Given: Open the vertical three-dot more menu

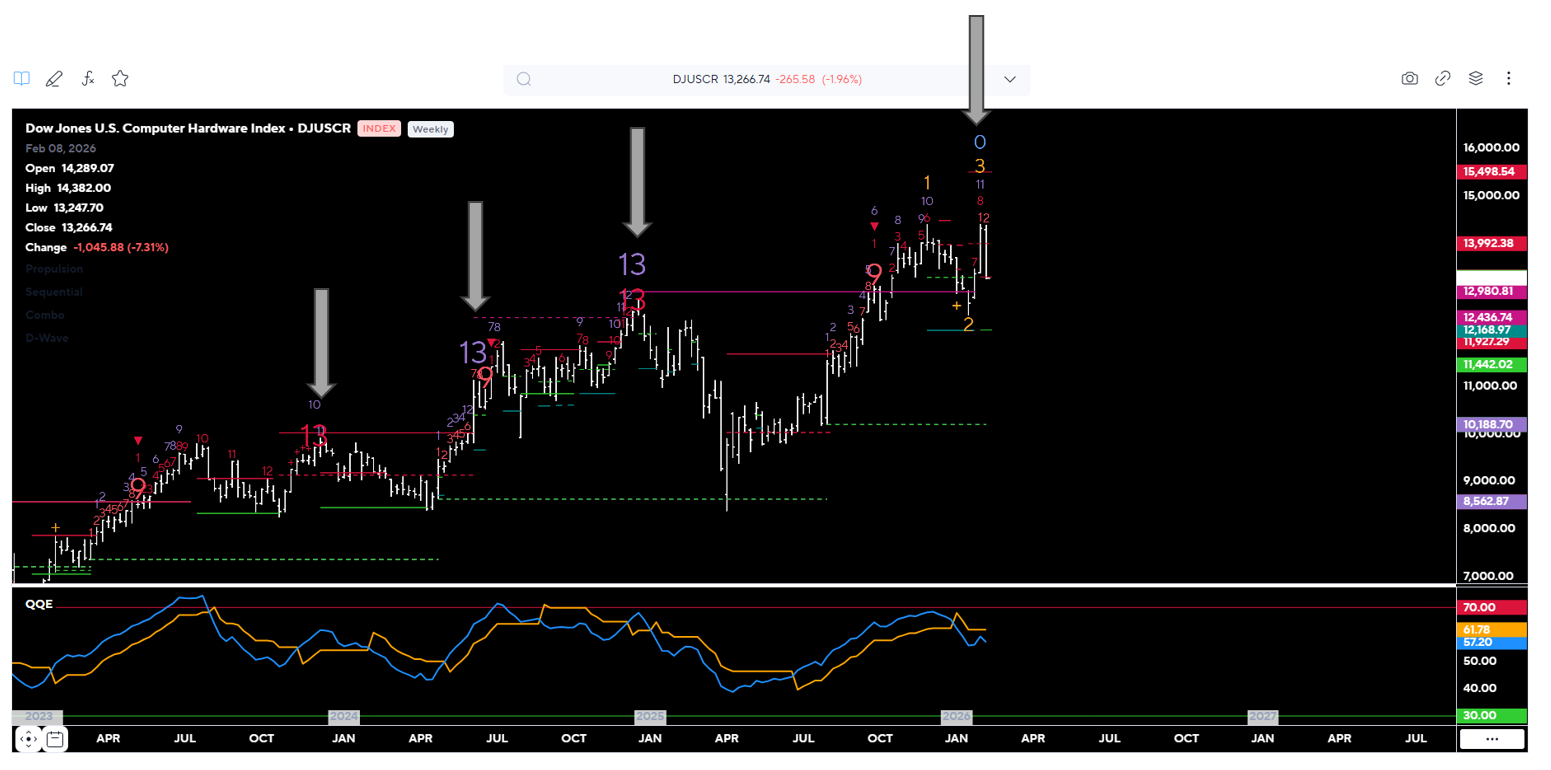Looking at the screenshot, I should [x=1508, y=78].
